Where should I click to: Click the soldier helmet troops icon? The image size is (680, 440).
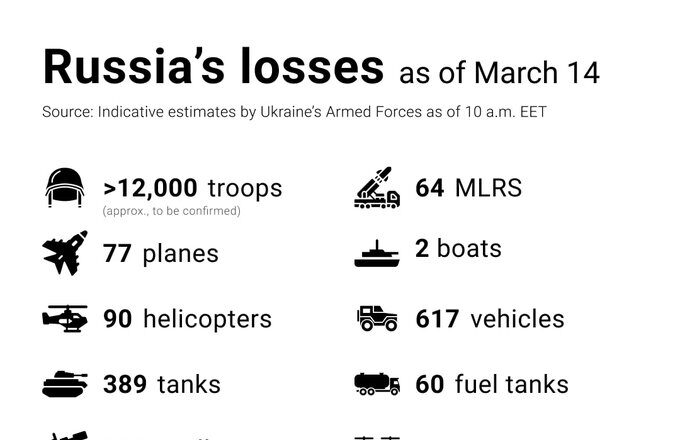click(65, 187)
